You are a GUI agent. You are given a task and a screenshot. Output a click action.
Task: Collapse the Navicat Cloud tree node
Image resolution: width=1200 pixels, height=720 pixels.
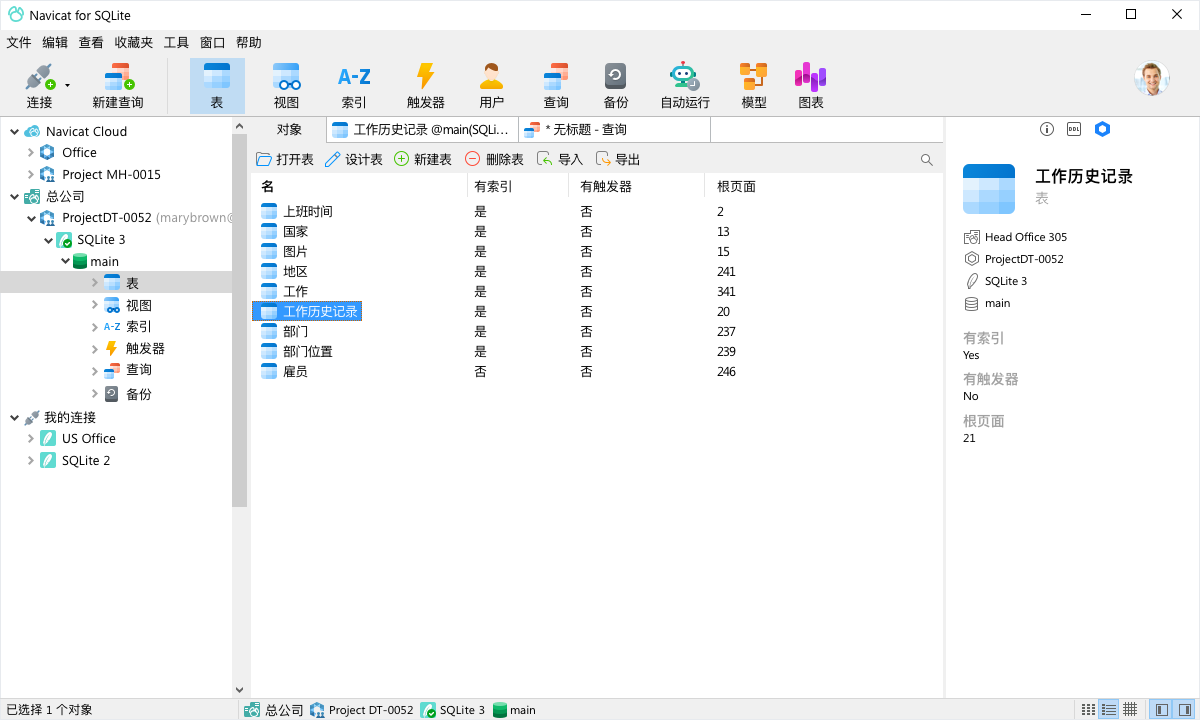[14, 131]
